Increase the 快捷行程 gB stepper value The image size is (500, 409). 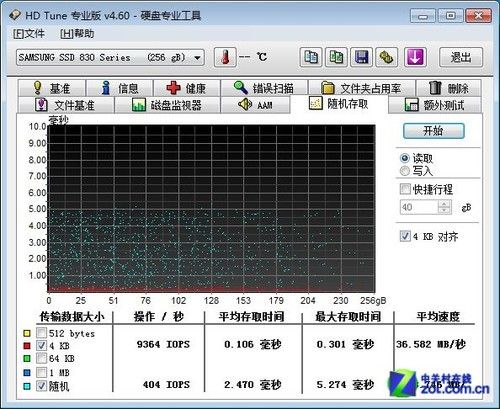click(x=444, y=204)
